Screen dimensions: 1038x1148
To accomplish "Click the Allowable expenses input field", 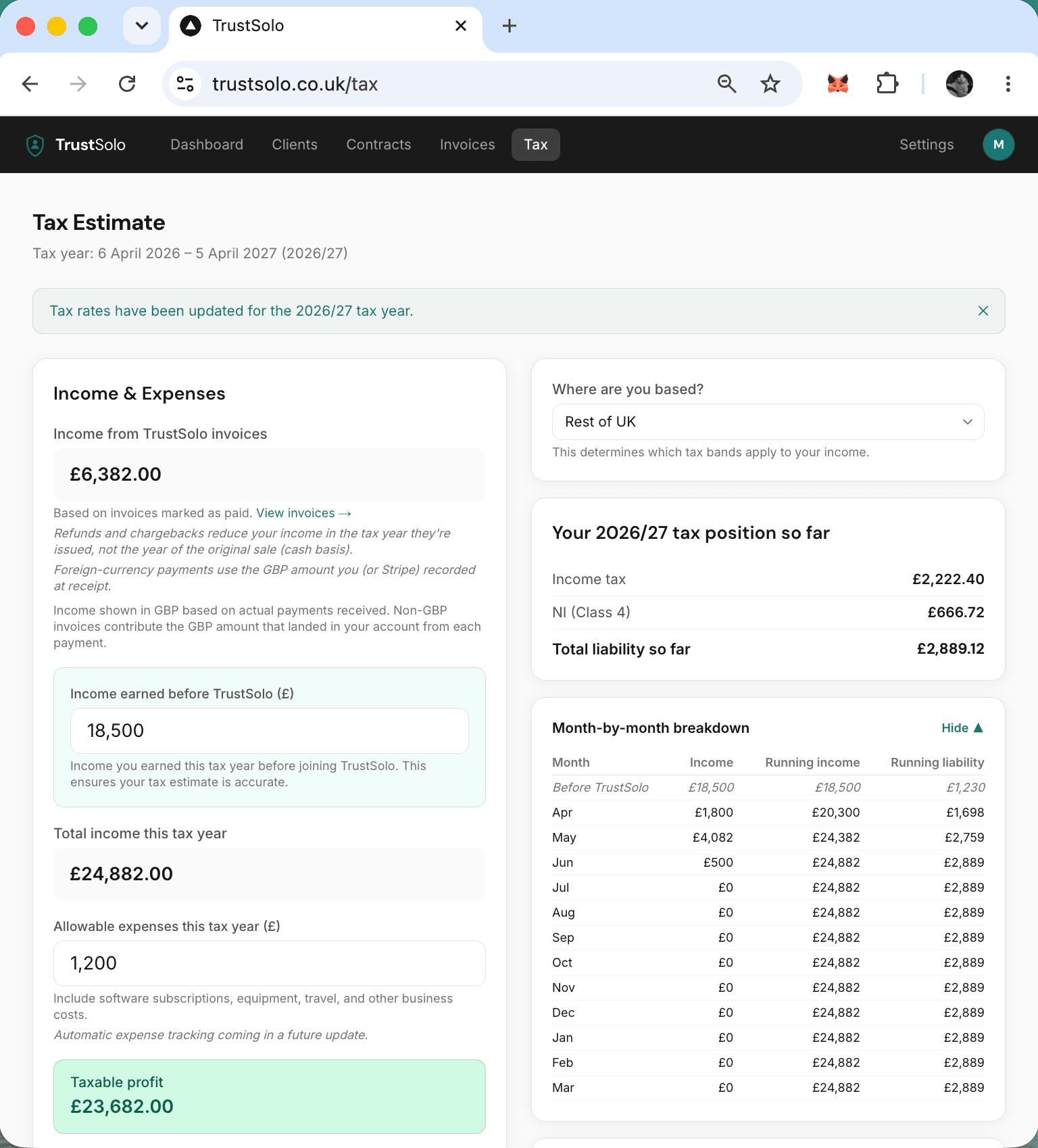I will tap(270, 963).
